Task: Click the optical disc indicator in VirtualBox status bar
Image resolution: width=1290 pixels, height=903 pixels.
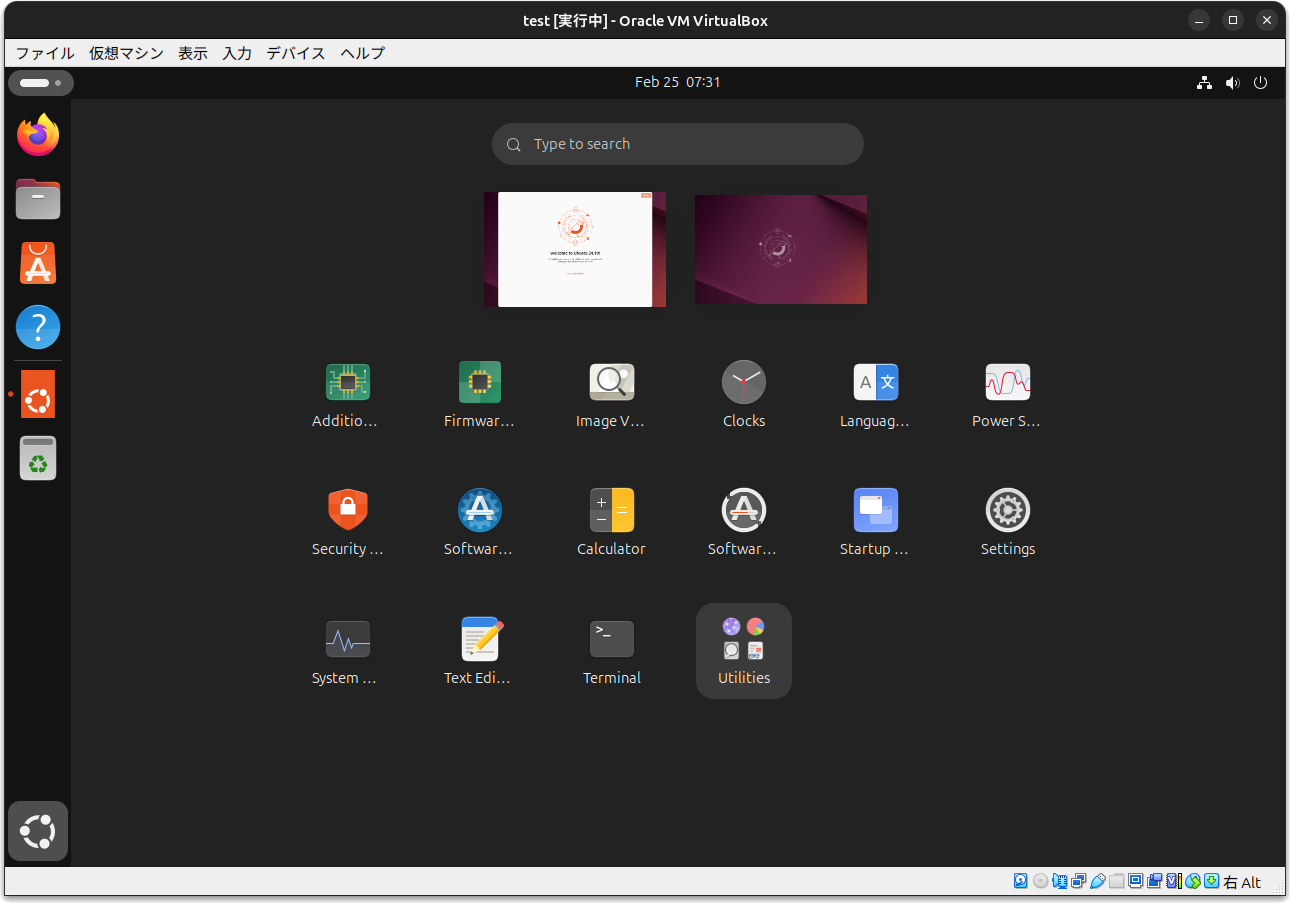Action: [1040, 881]
